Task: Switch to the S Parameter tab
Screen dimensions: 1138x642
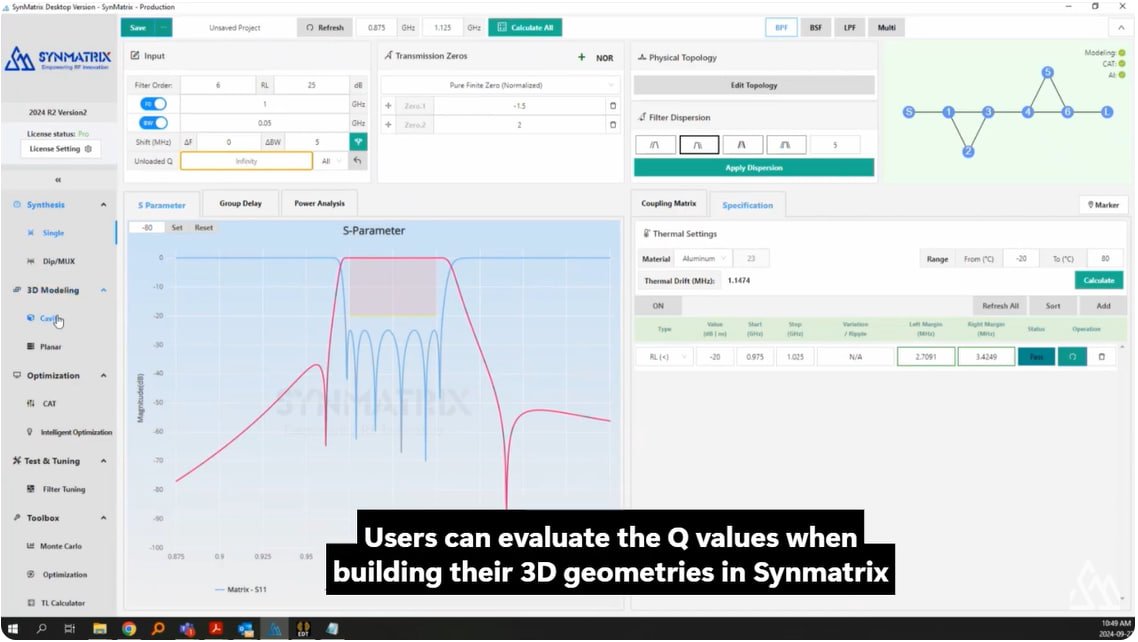Action: coord(162,205)
